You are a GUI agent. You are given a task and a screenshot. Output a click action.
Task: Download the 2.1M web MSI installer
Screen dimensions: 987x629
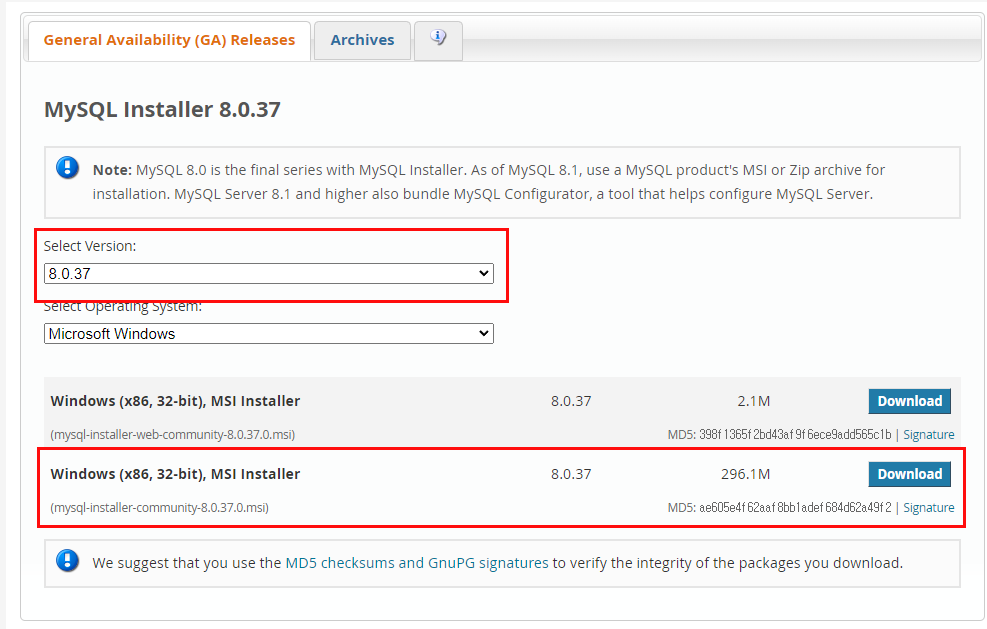click(x=910, y=401)
